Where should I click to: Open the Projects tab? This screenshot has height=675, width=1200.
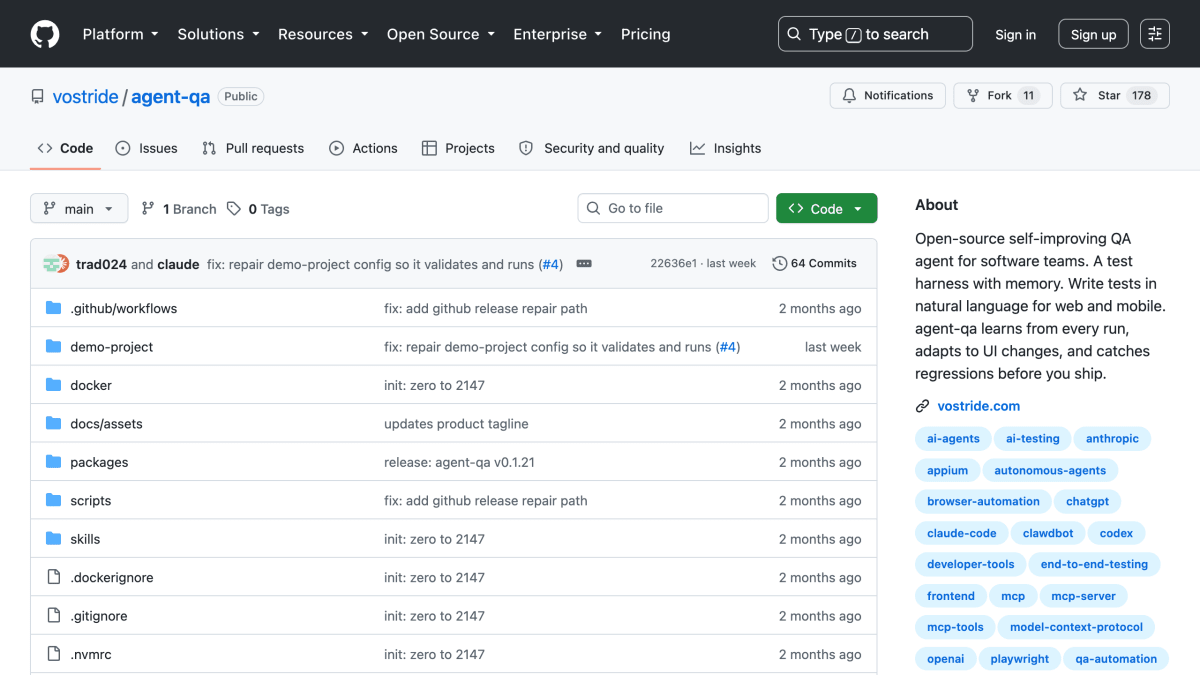point(458,148)
